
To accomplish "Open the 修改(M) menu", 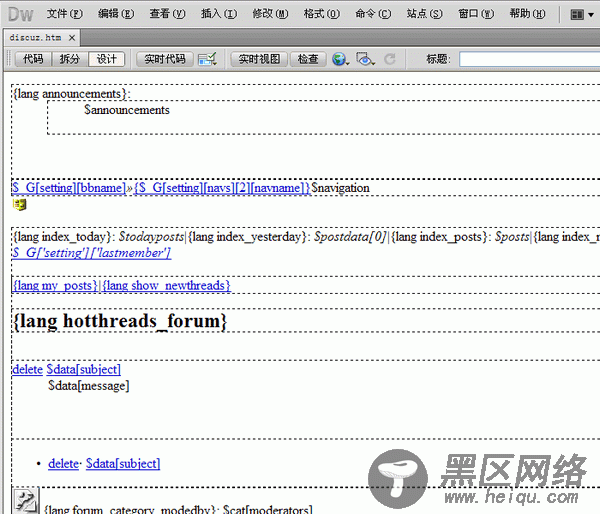I will tap(270, 14).
